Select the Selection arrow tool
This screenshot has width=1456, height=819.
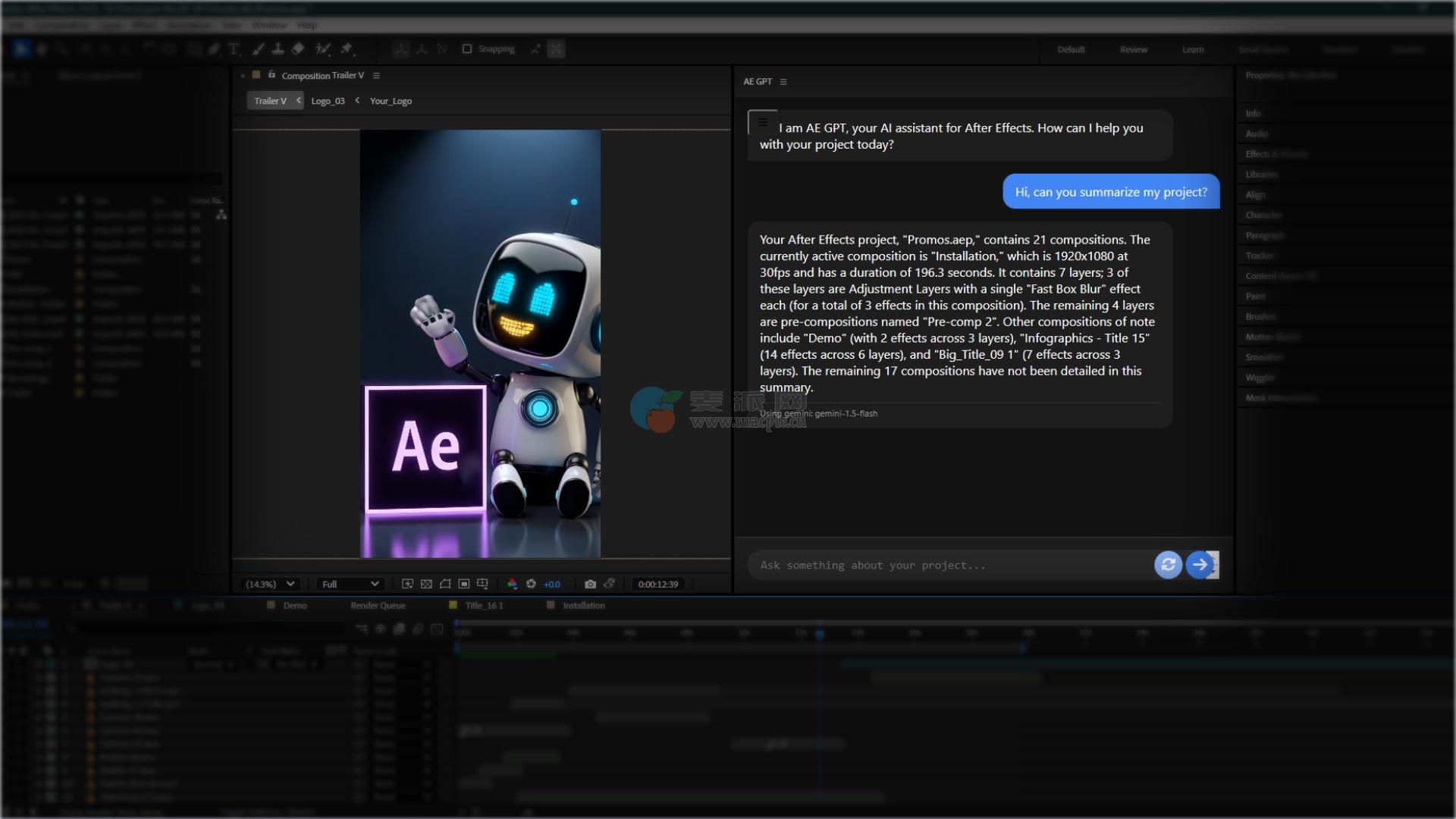pos(20,49)
